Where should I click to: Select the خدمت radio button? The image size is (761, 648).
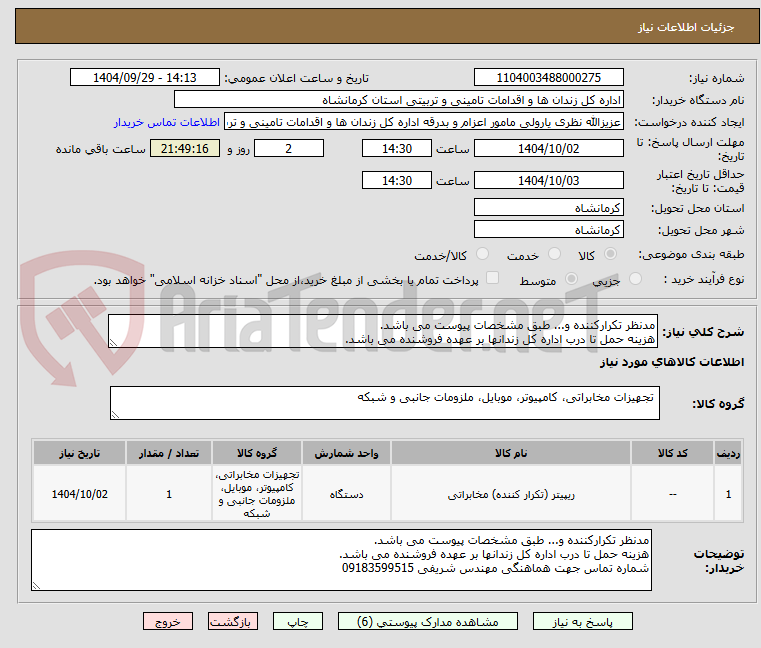[x=554, y=254]
